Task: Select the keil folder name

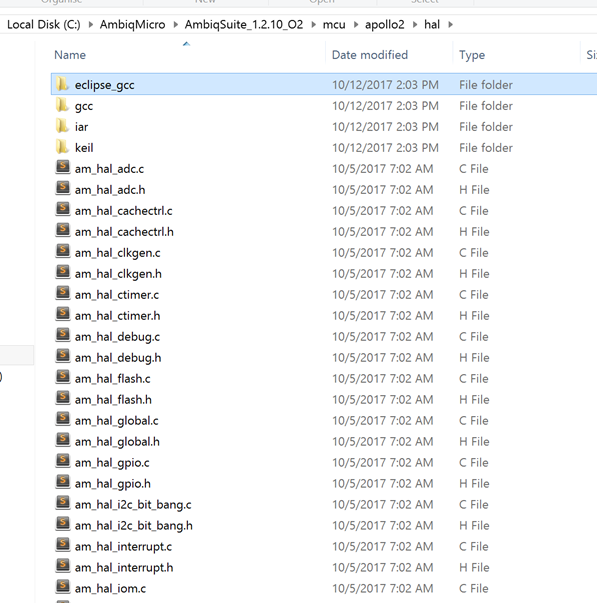Action: coord(84,148)
